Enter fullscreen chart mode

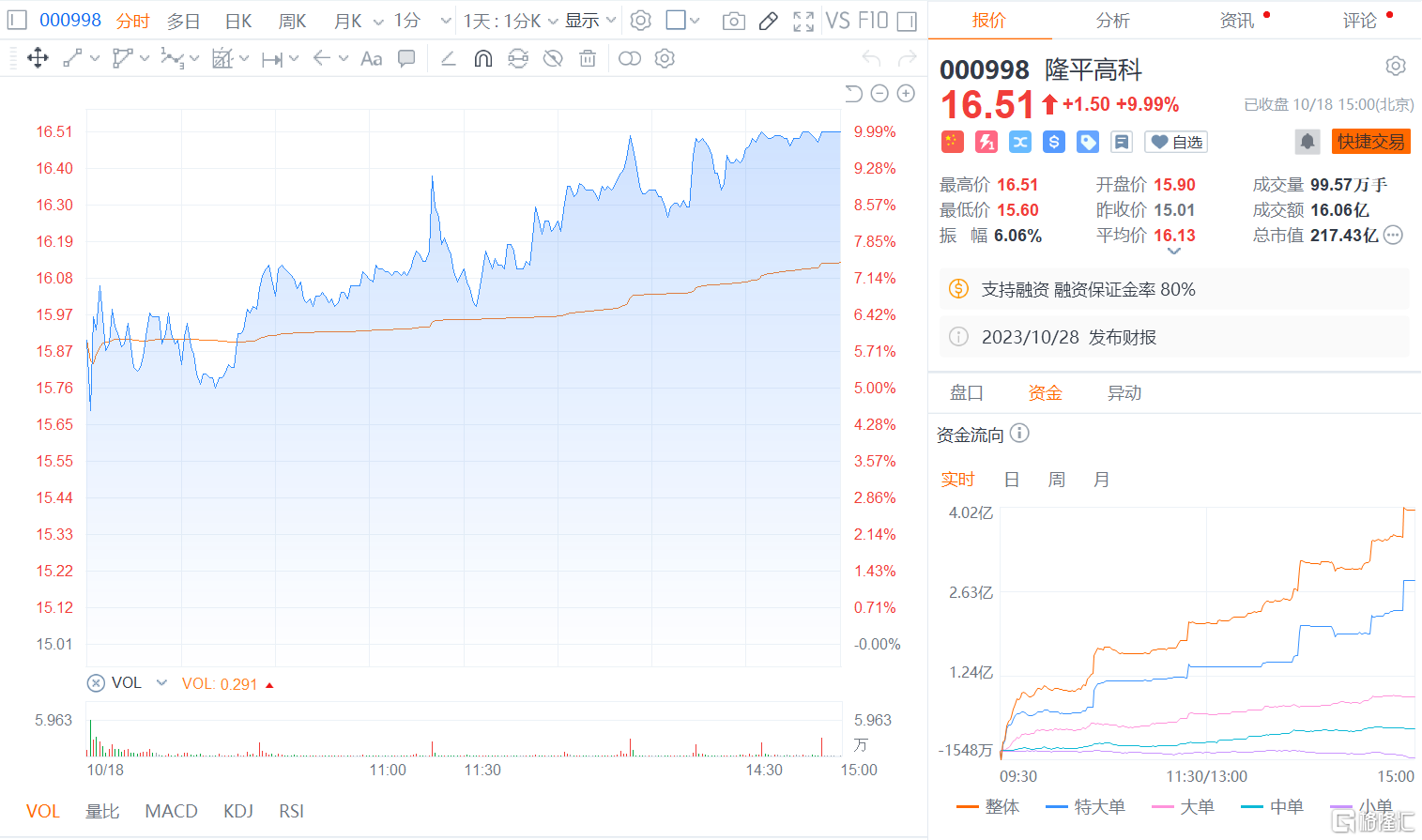[x=803, y=21]
